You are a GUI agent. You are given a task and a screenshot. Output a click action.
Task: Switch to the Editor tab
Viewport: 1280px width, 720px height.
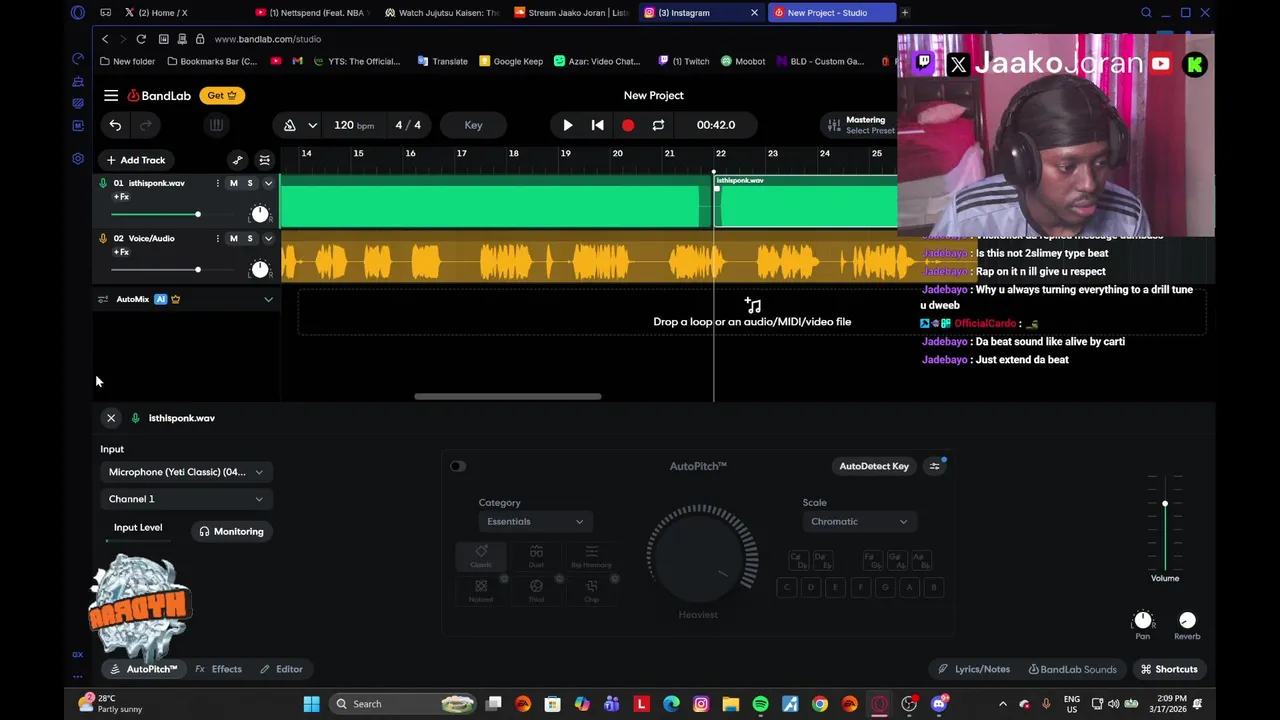[281, 669]
